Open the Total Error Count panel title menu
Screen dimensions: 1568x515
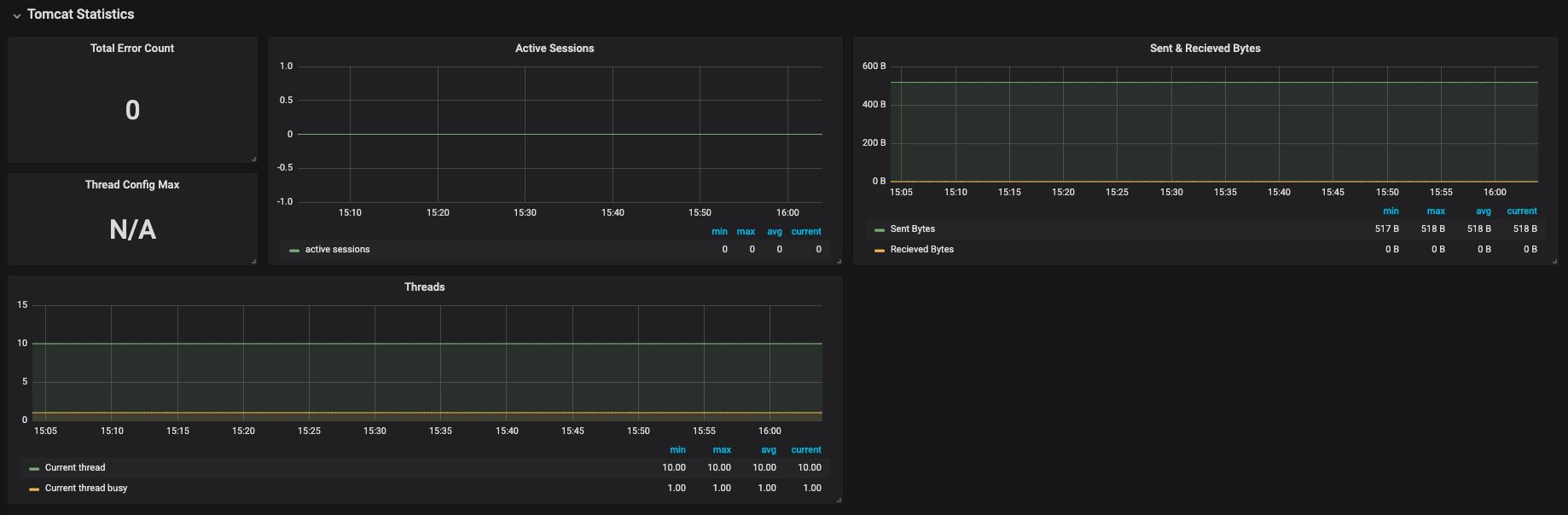132,49
